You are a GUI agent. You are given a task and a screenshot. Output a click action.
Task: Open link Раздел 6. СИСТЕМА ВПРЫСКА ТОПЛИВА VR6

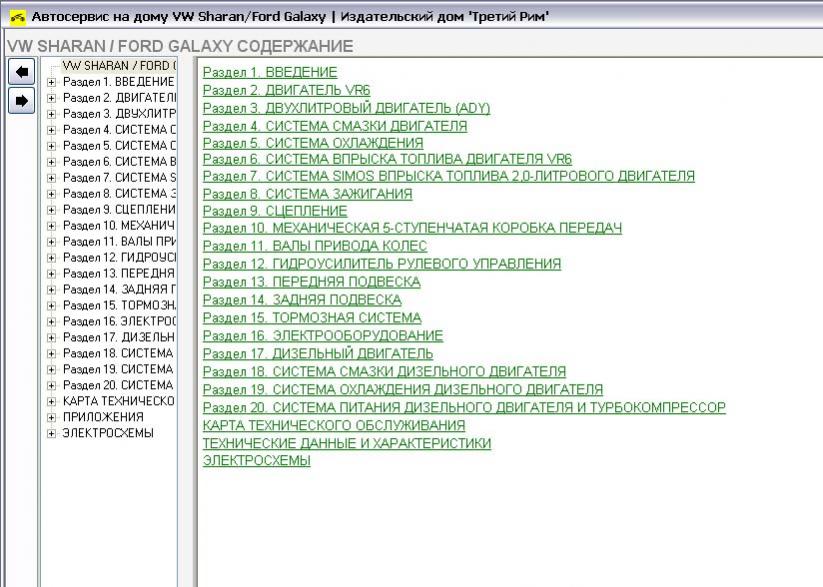point(387,159)
